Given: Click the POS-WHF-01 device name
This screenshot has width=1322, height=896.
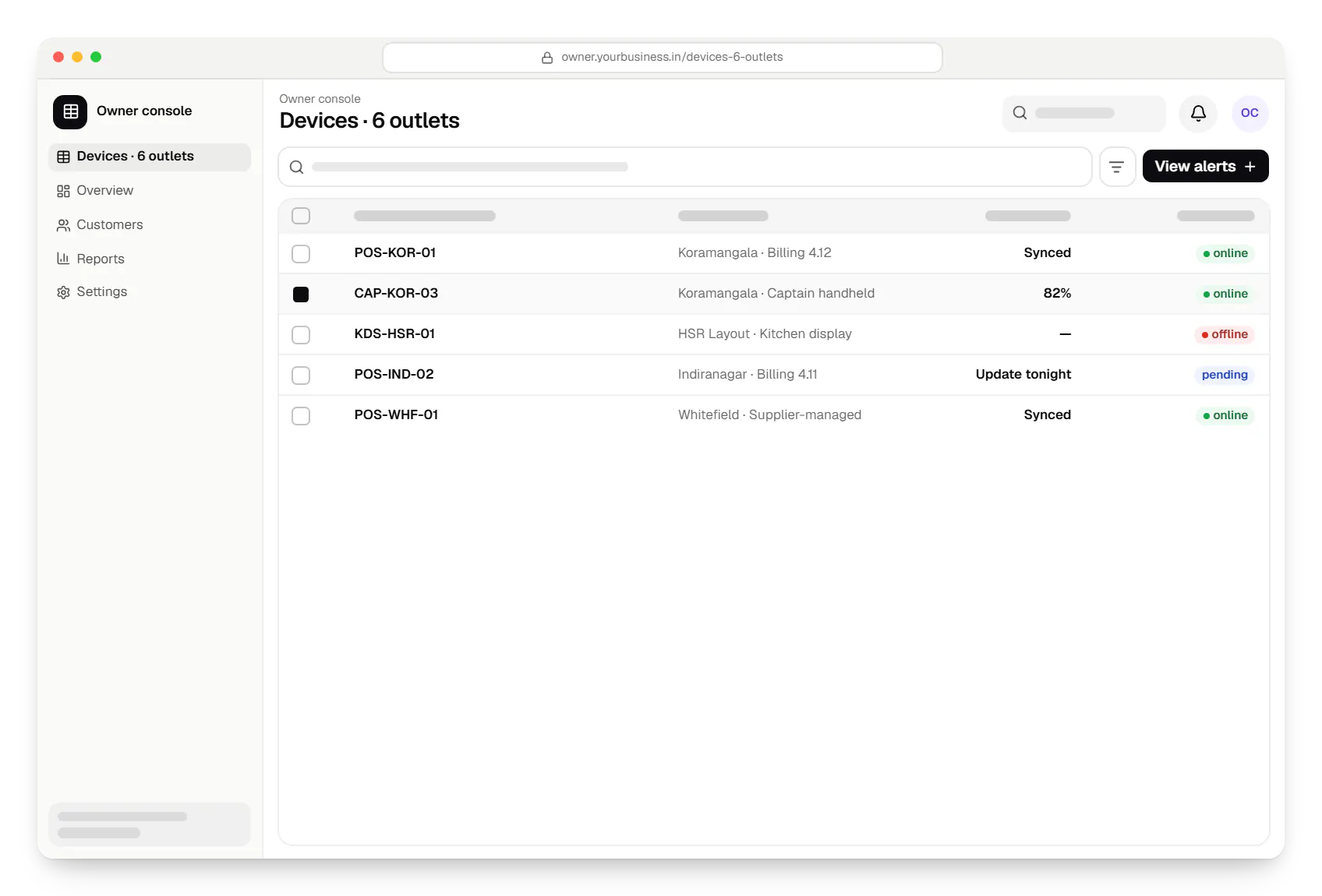Looking at the screenshot, I should [x=396, y=415].
